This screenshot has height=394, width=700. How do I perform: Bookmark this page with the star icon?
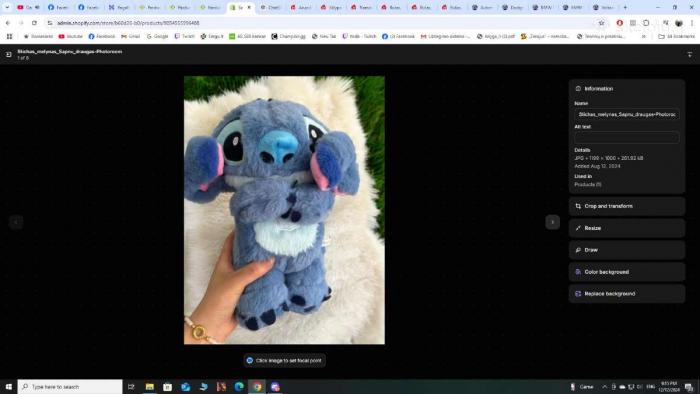(x=601, y=23)
